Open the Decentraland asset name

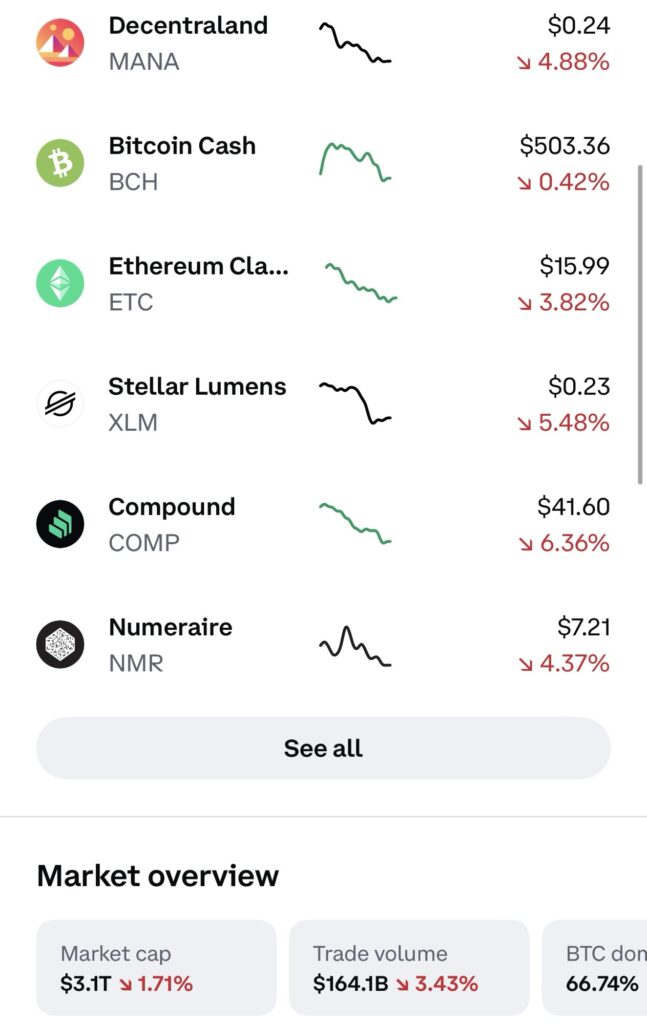click(x=188, y=25)
